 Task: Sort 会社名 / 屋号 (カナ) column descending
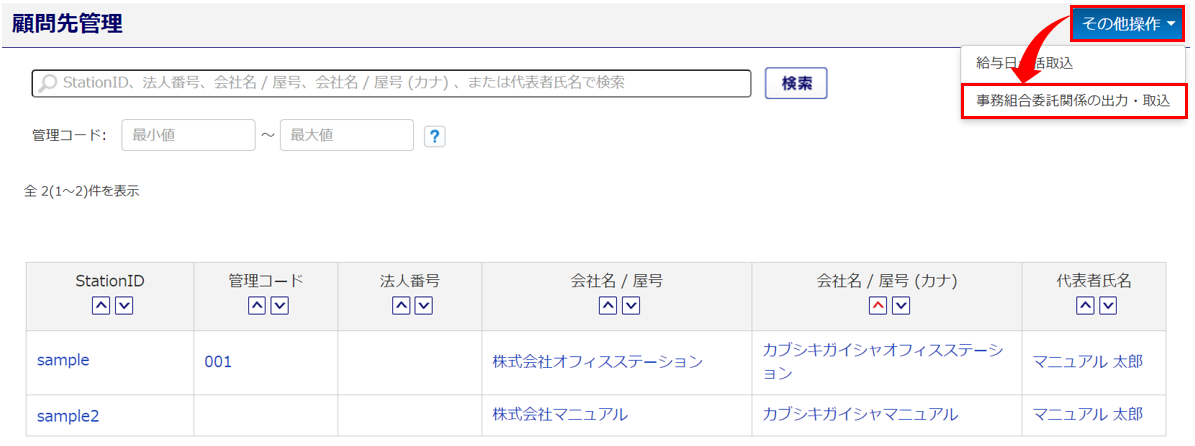[x=901, y=306]
